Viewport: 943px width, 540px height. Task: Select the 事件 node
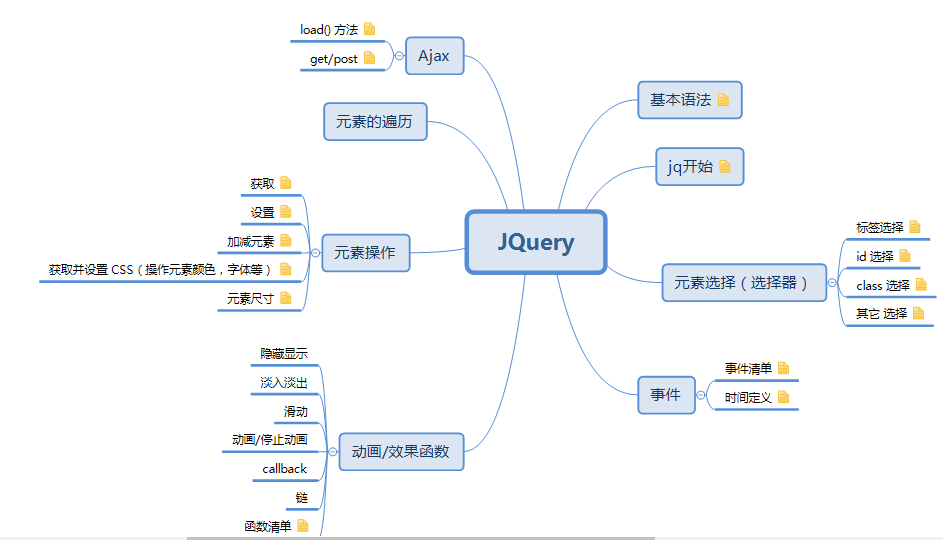[666, 395]
